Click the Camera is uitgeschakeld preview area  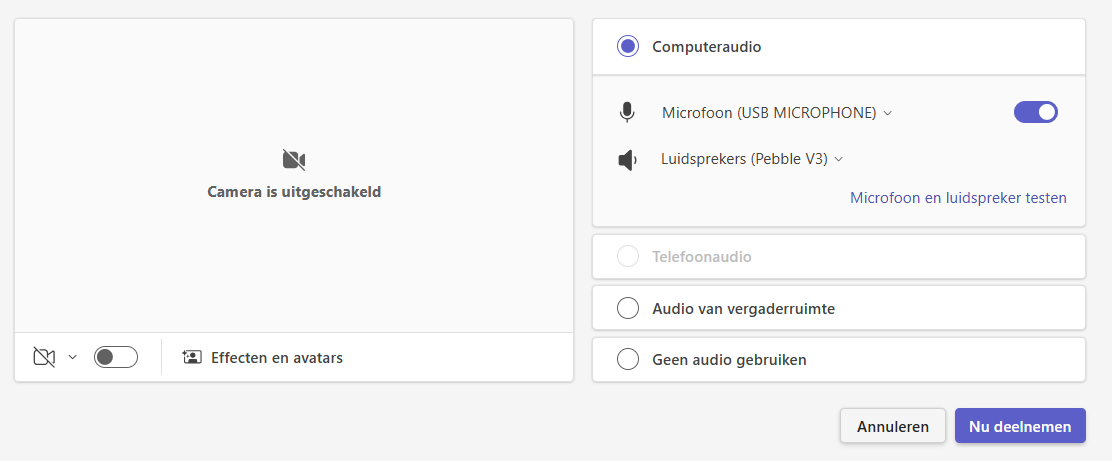294,175
